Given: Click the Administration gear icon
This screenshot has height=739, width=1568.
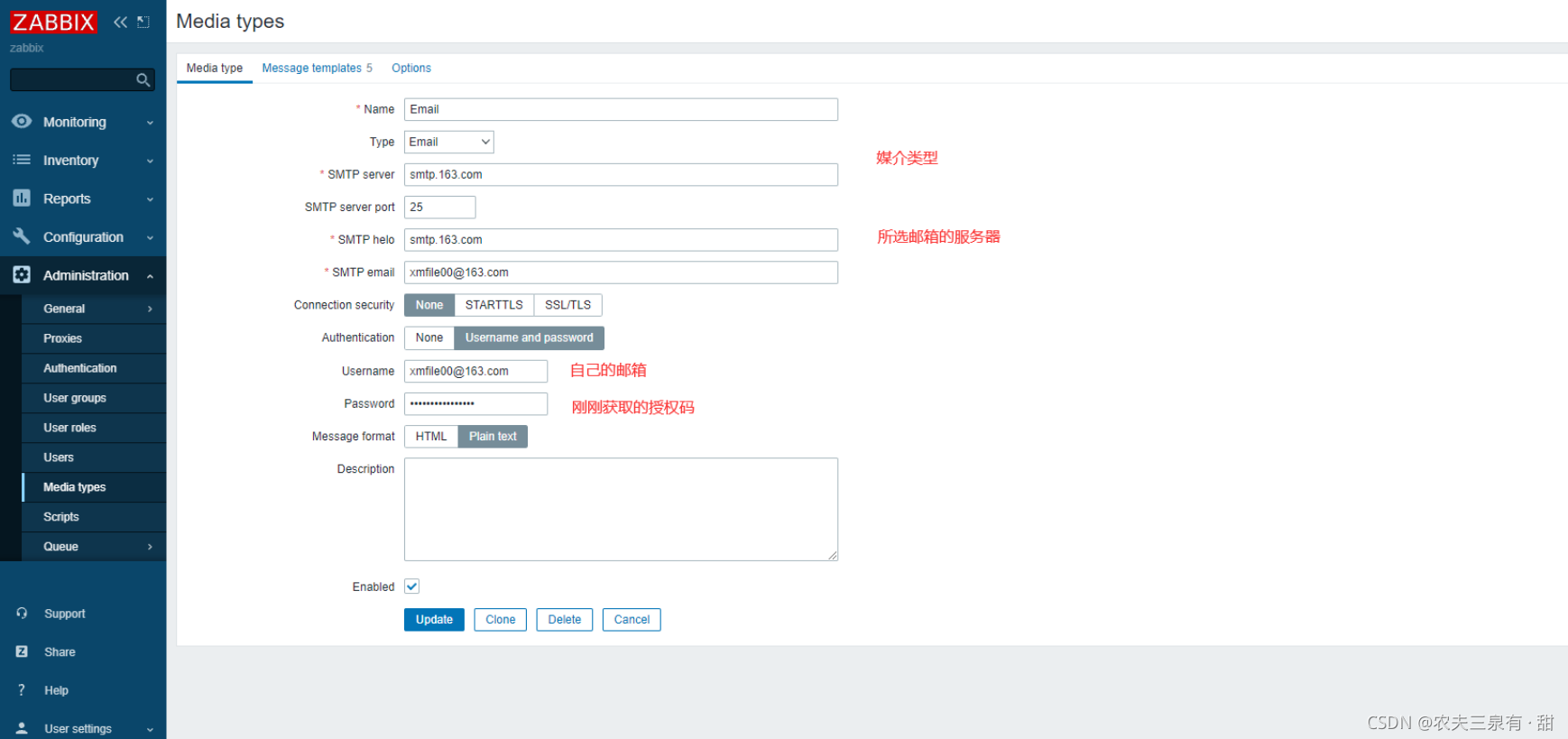Looking at the screenshot, I should 22,274.
